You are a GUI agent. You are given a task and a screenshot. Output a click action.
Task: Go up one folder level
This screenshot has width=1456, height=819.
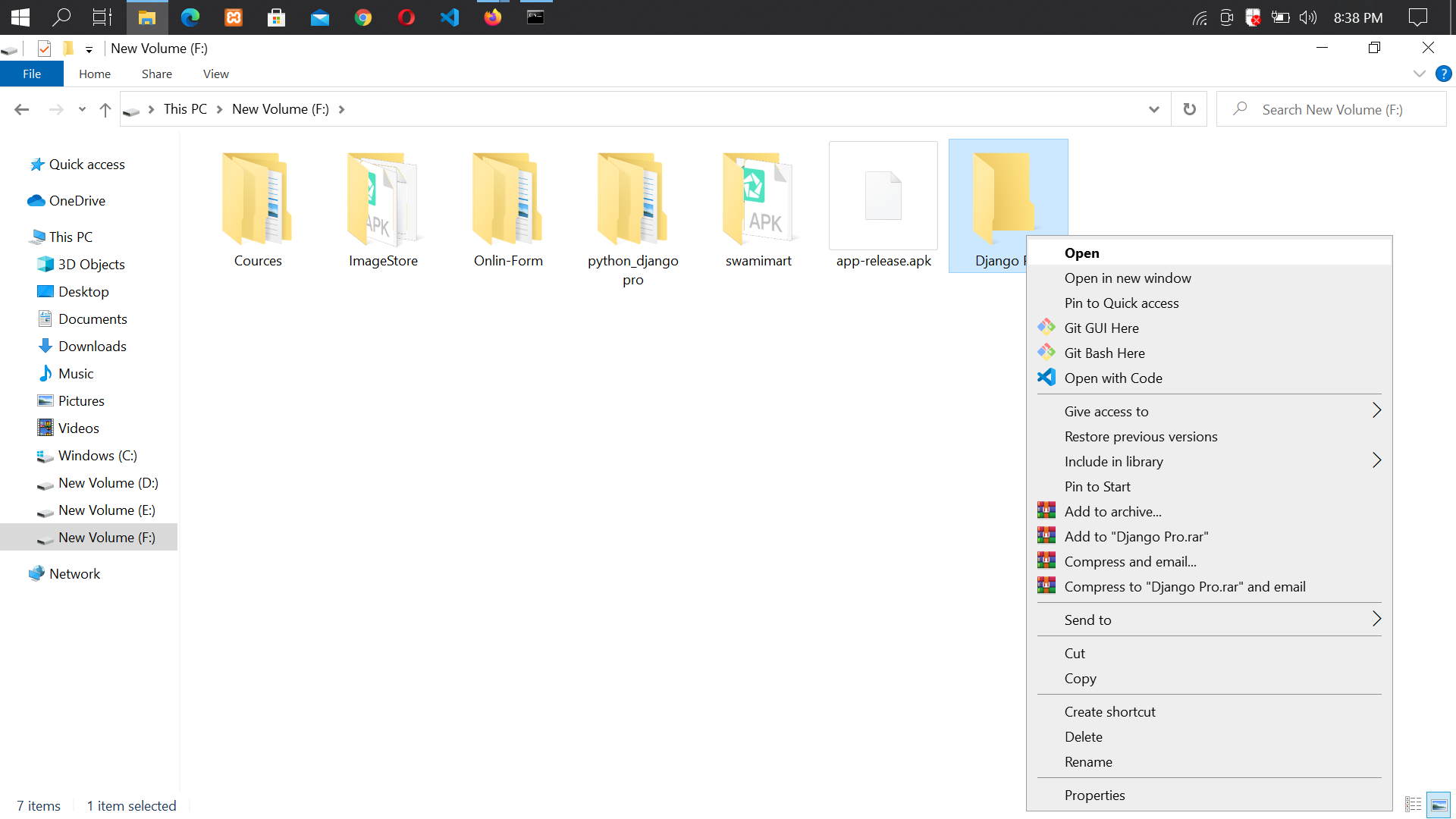pos(105,110)
